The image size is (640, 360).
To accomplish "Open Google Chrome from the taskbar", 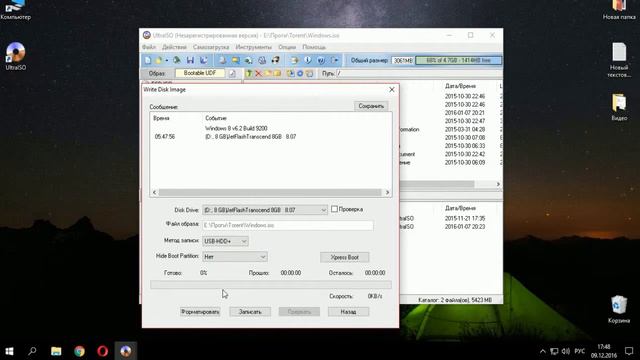I will click(x=79, y=351).
